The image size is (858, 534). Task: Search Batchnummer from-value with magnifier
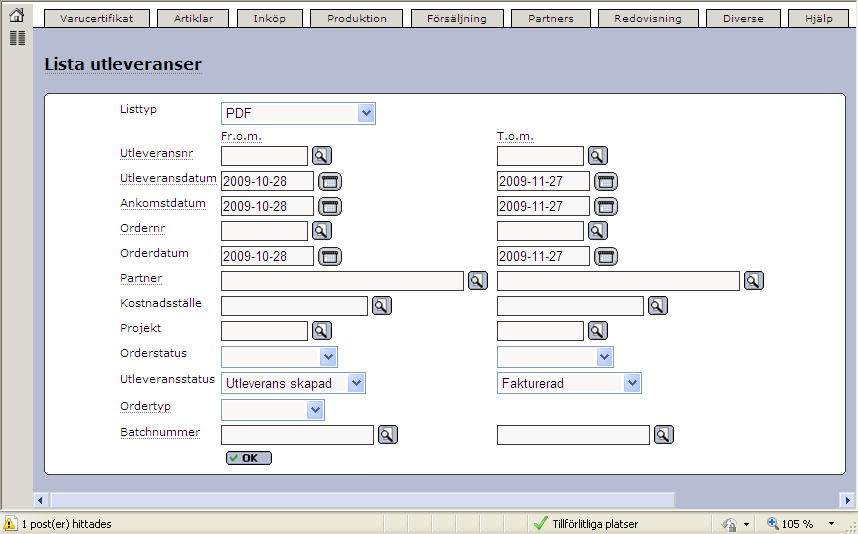(387, 435)
